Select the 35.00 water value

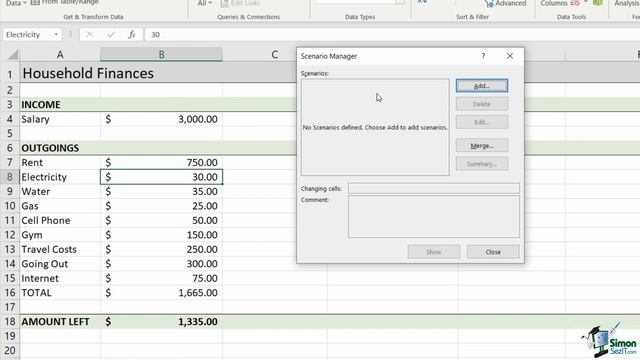pos(161,191)
